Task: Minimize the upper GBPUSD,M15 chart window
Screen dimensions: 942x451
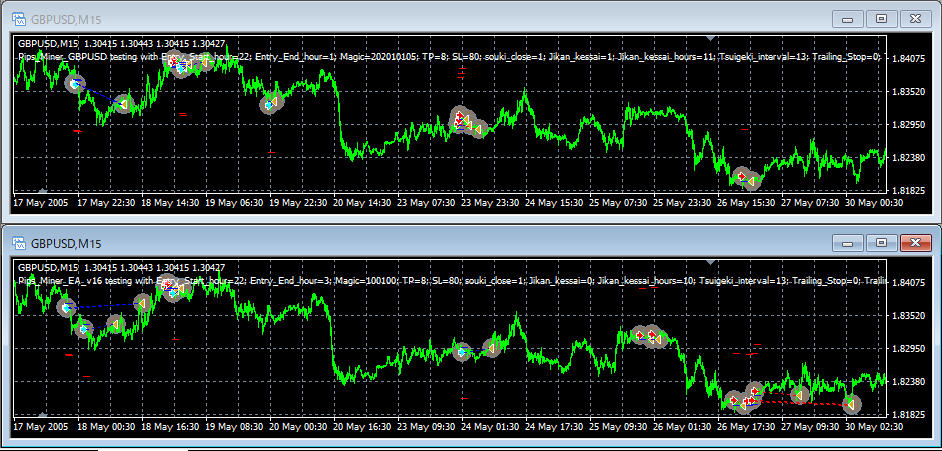Action: point(848,19)
